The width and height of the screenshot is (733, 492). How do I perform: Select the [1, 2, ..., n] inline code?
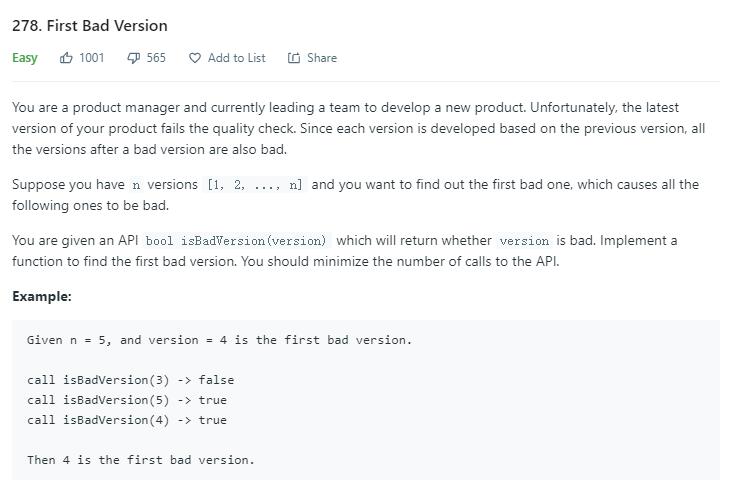tap(255, 185)
